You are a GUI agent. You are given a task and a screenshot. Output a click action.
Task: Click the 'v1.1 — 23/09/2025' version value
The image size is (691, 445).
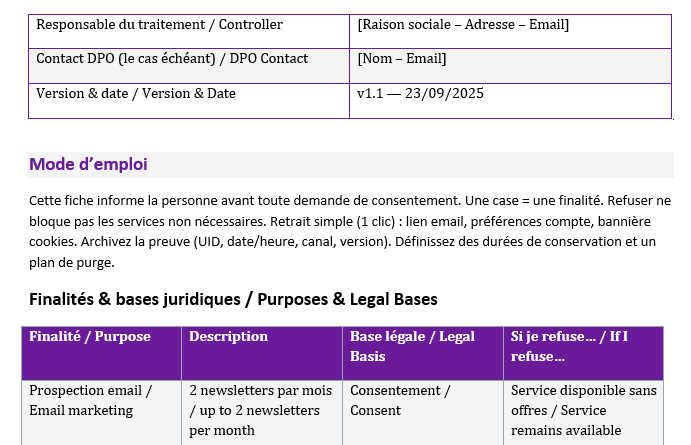(420, 94)
